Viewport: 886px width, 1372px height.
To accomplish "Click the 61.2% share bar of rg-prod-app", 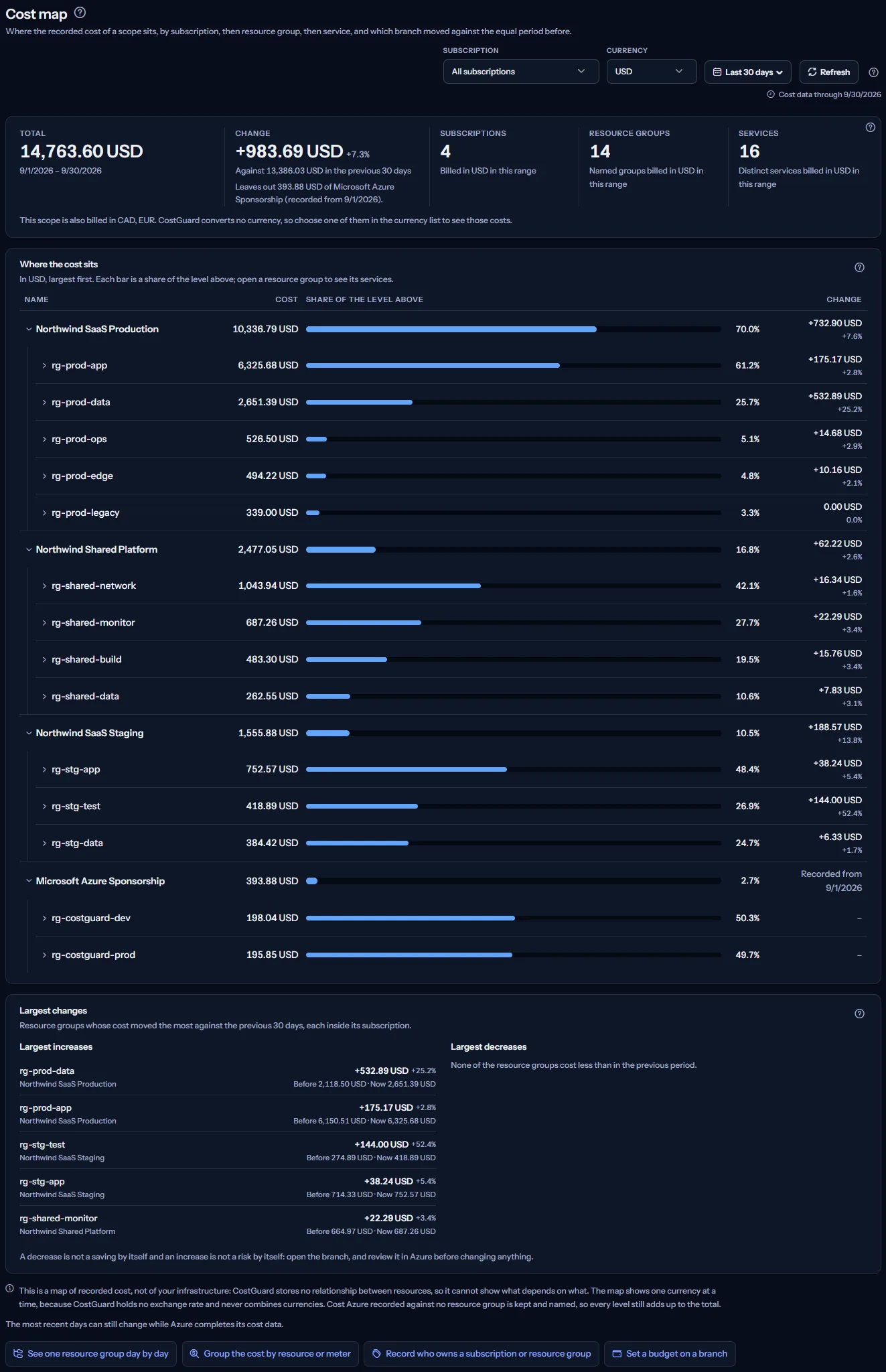I will click(514, 365).
